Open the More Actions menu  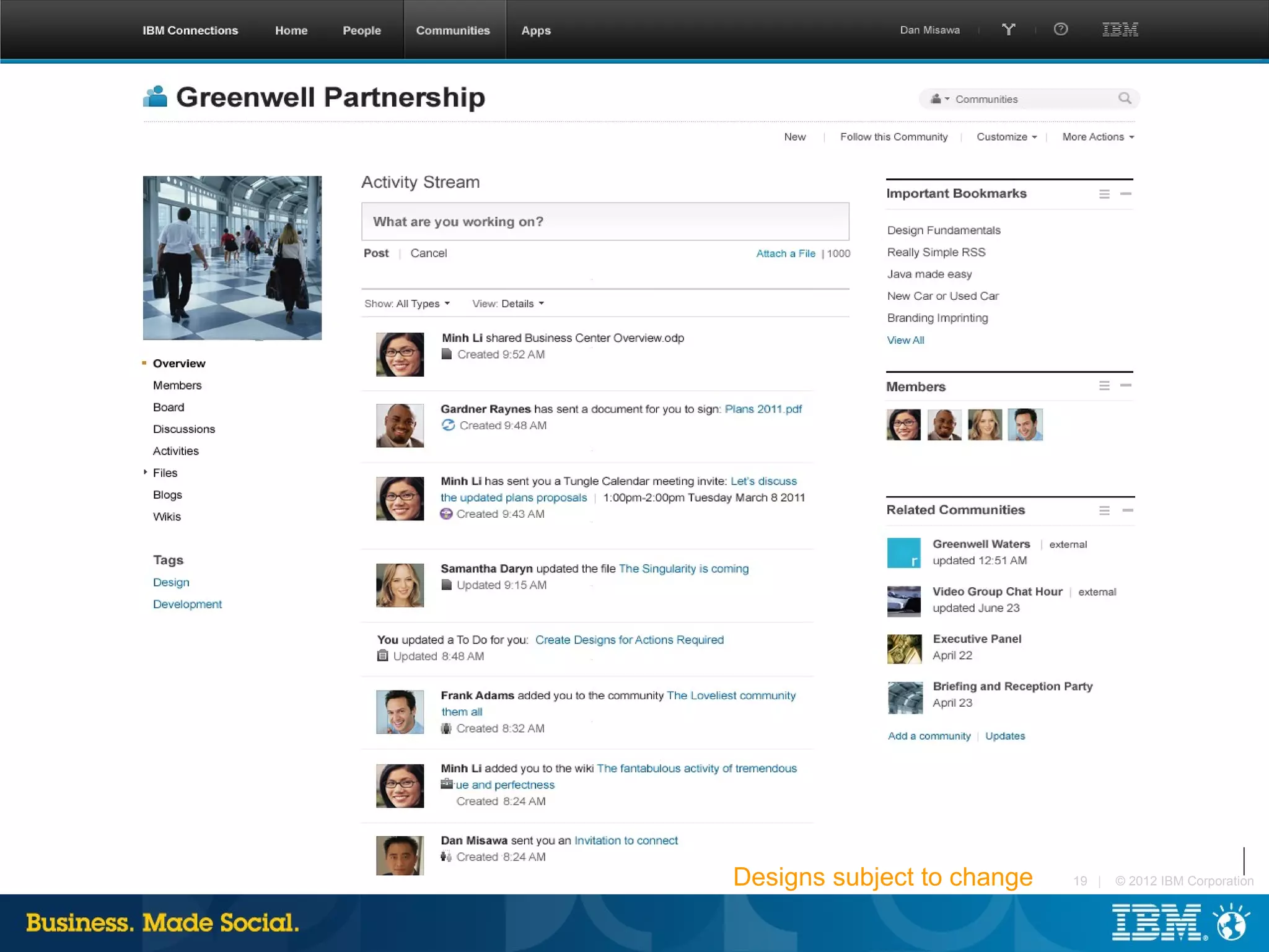click(1097, 137)
